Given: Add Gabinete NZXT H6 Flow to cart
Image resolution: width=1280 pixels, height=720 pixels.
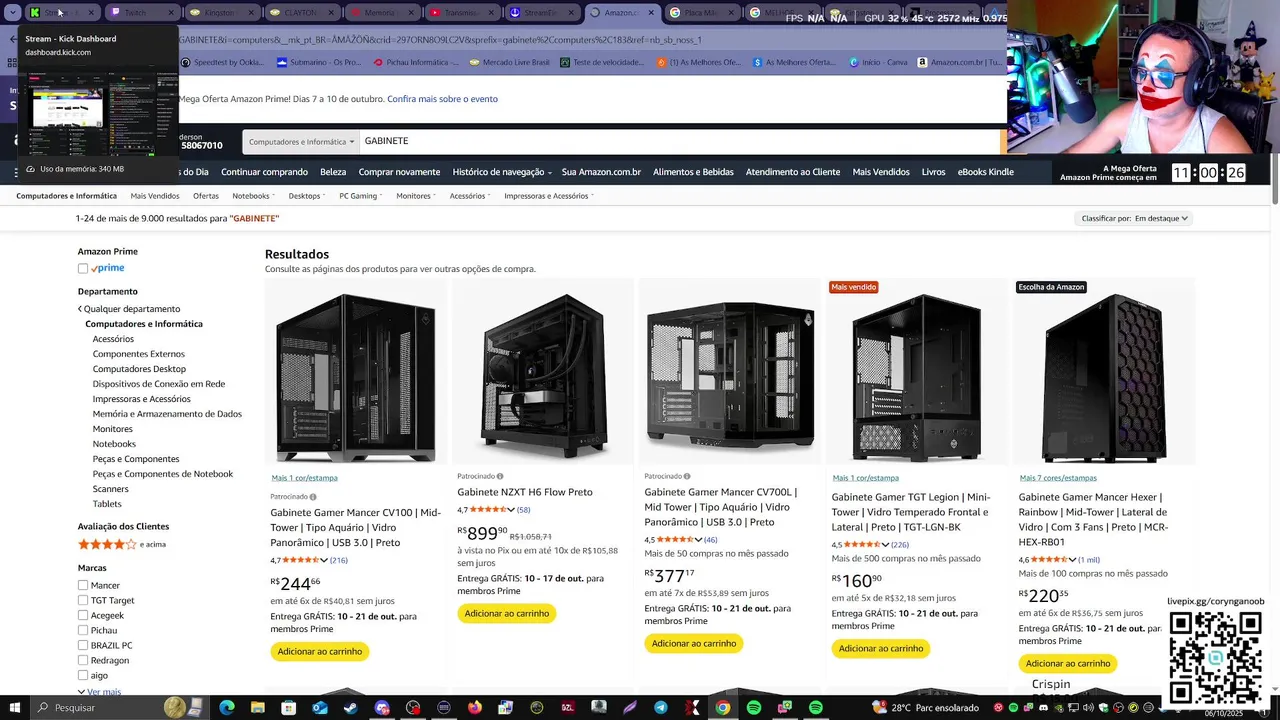Looking at the screenshot, I should (x=507, y=613).
